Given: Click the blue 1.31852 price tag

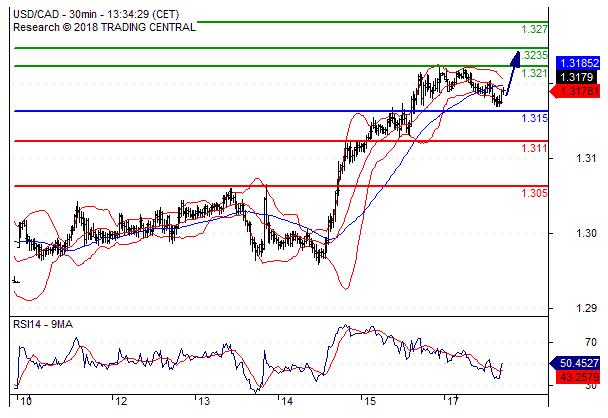Looking at the screenshot, I should click(578, 63).
